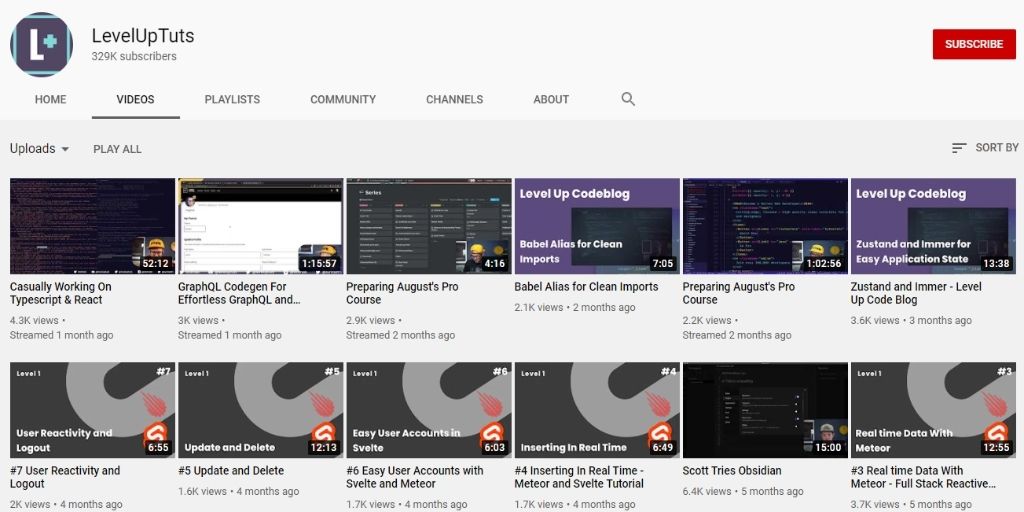1024x512 pixels.
Task: Click the 15:00 duration badge
Action: pos(828,448)
